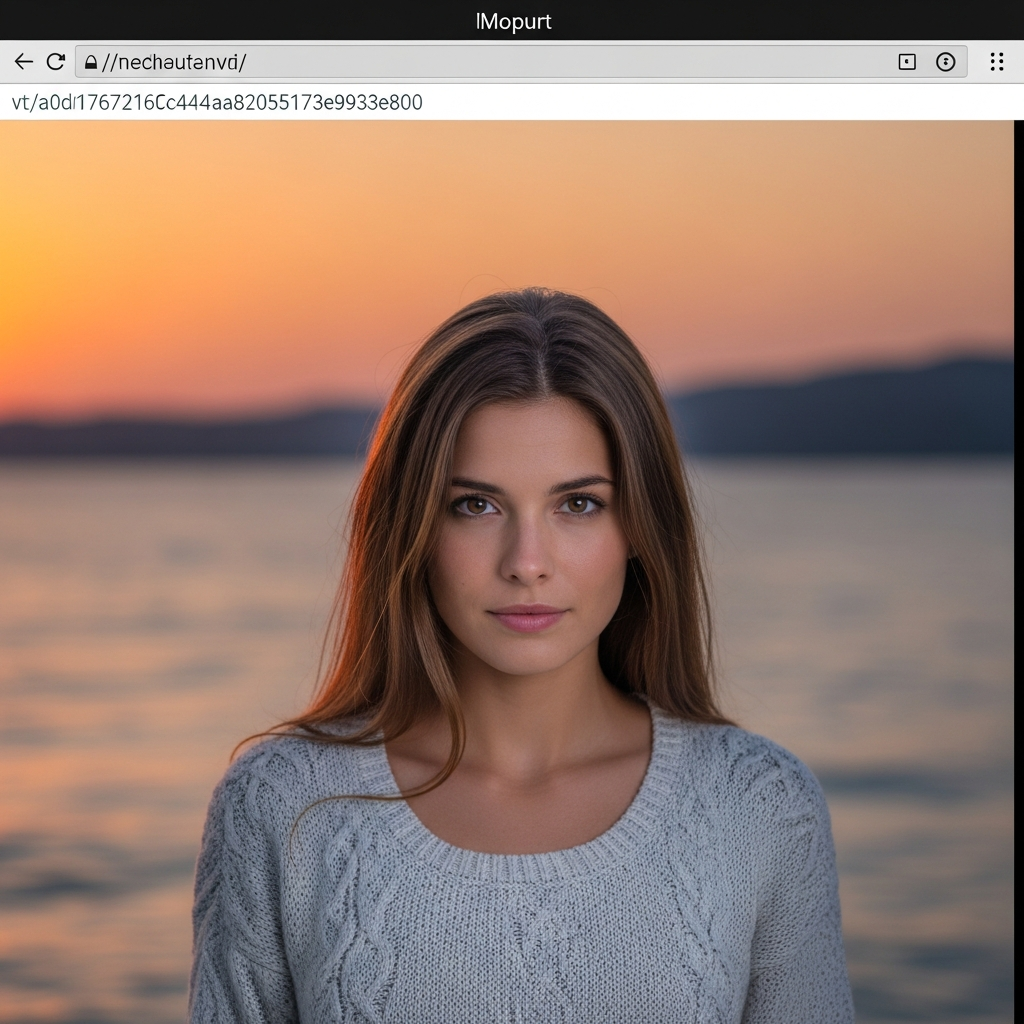Click the back arrow button
Image resolution: width=1024 pixels, height=1024 pixels.
tap(24, 62)
